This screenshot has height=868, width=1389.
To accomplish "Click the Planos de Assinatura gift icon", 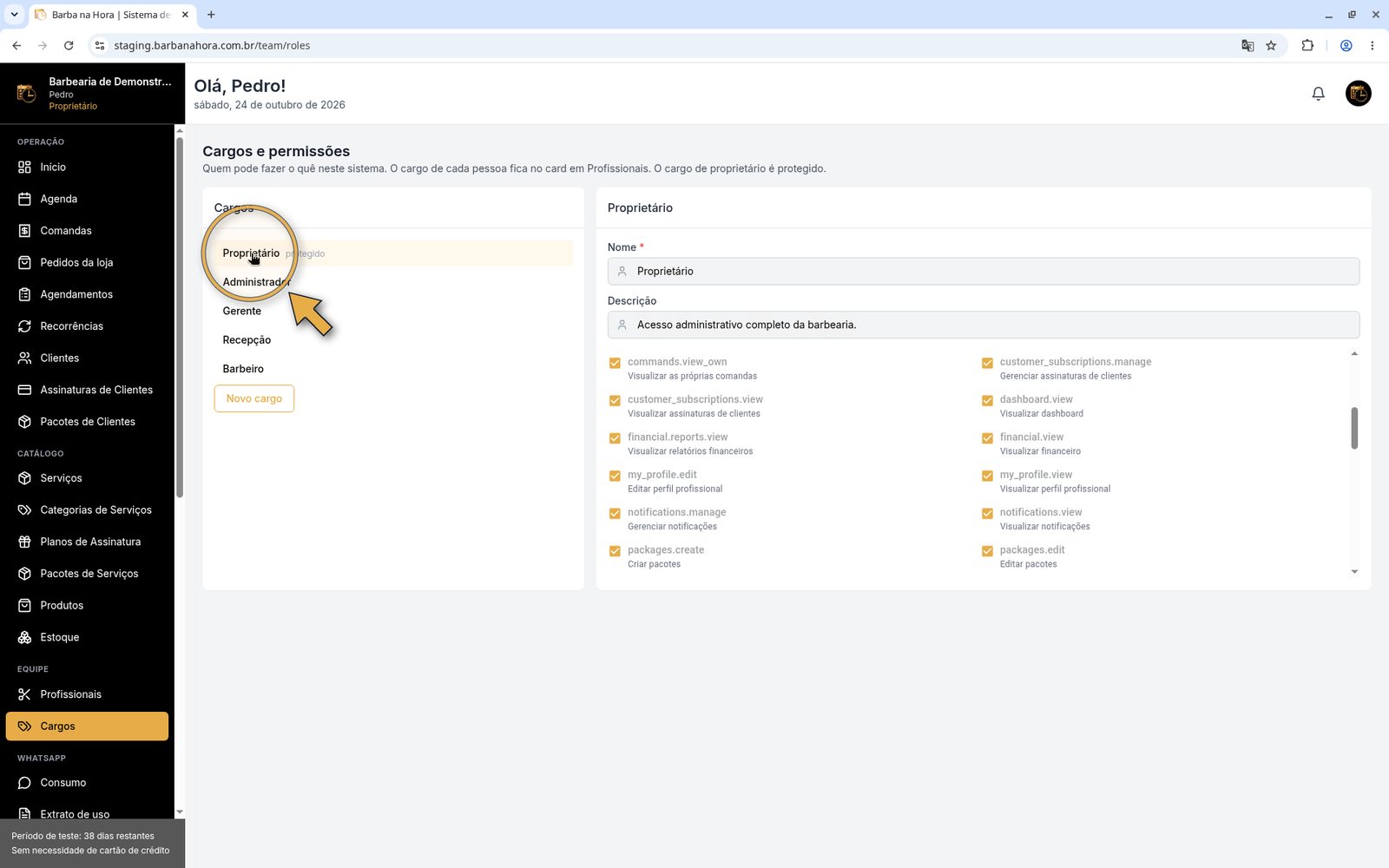I will 24,542.
